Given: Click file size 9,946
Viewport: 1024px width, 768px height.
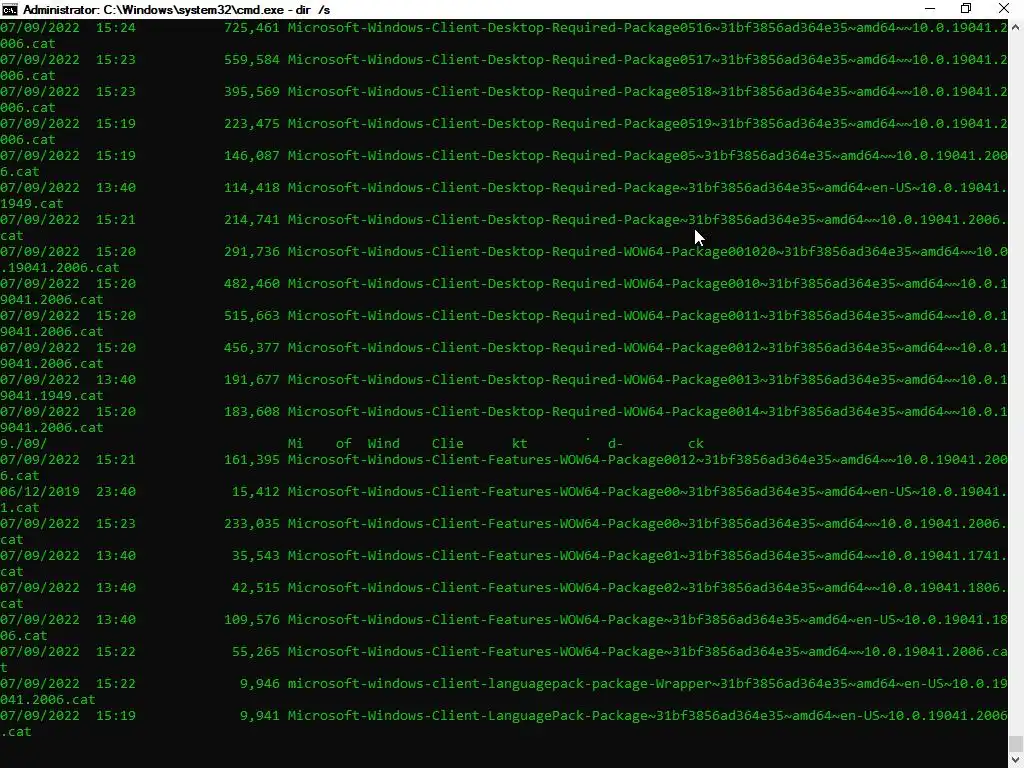Looking at the screenshot, I should click(x=259, y=684).
